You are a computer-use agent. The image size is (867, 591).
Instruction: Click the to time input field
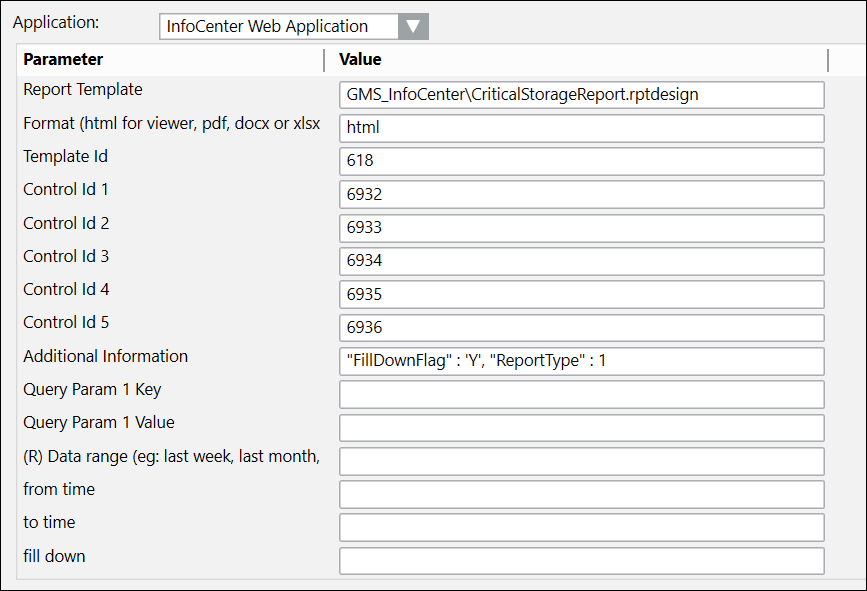pos(581,527)
